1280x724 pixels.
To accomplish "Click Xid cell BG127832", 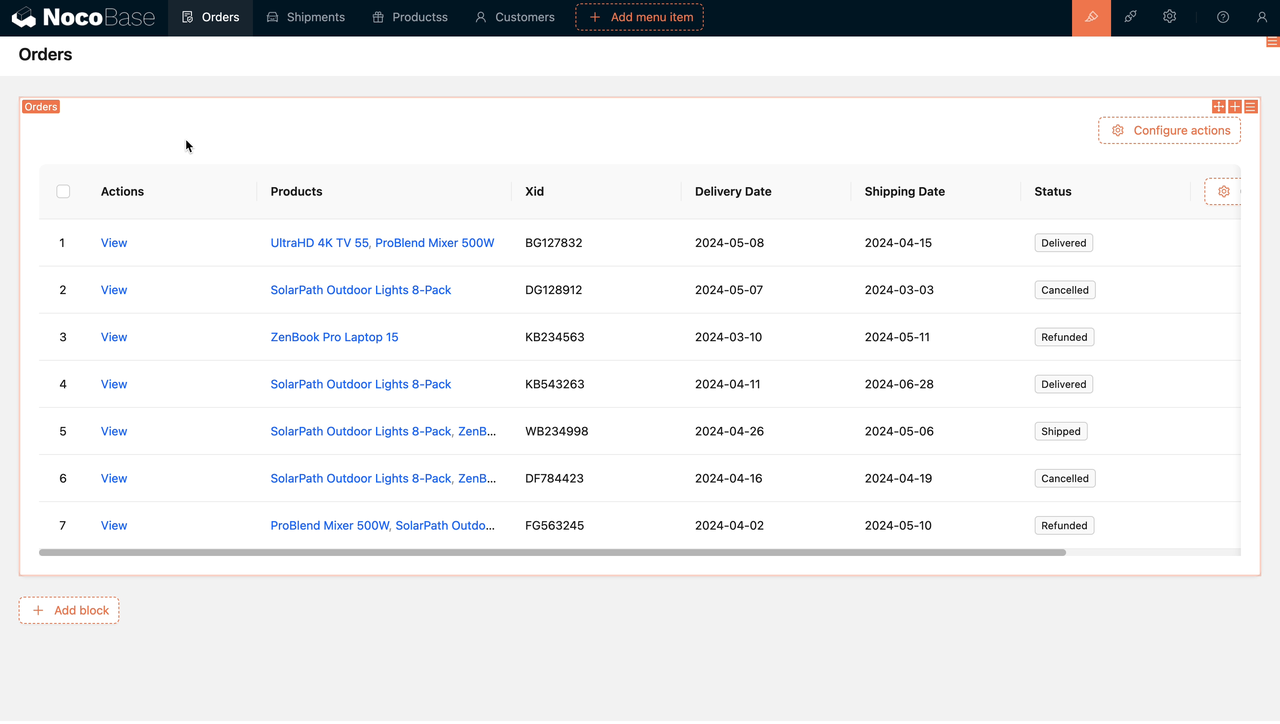I will (554, 243).
